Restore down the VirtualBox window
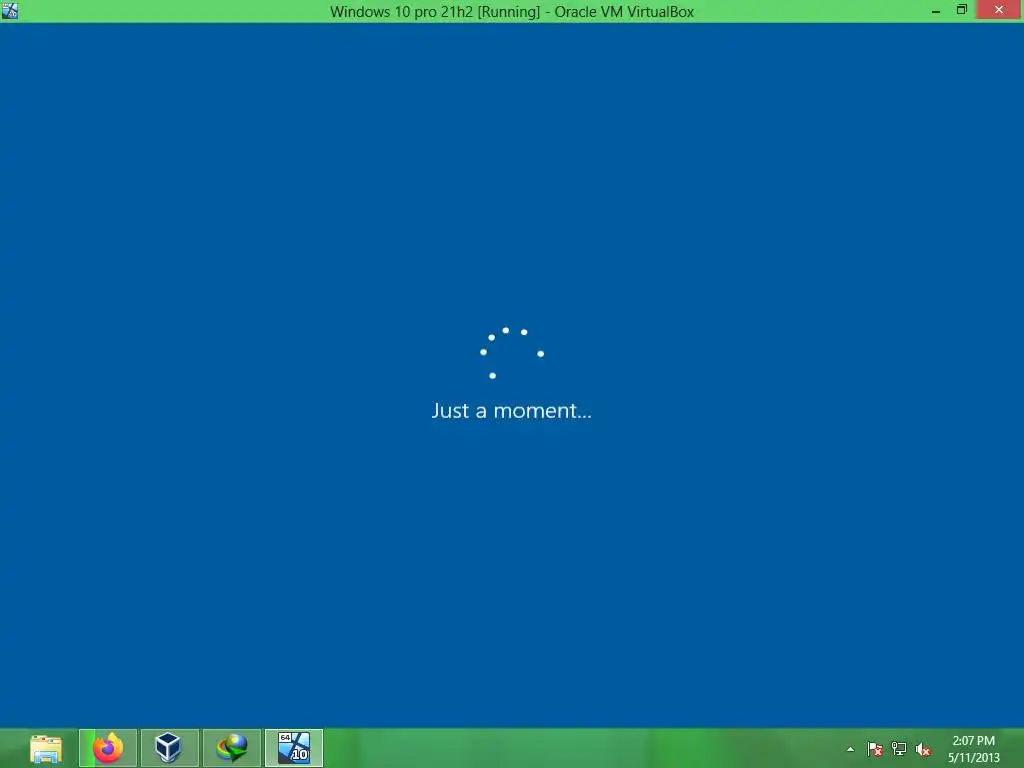The width and height of the screenshot is (1024, 768). point(961,10)
